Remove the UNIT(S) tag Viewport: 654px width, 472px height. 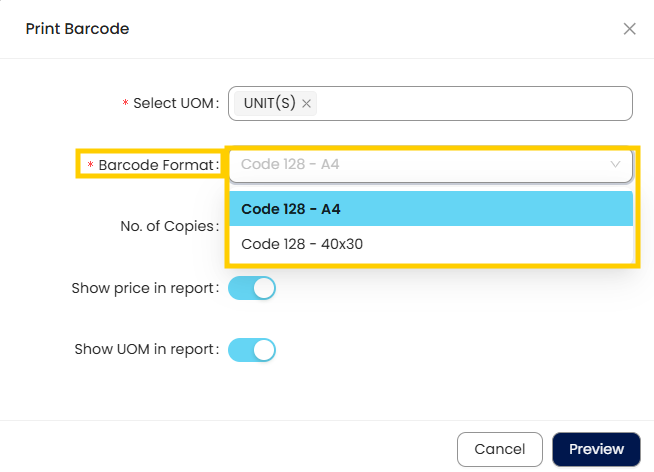click(x=306, y=103)
